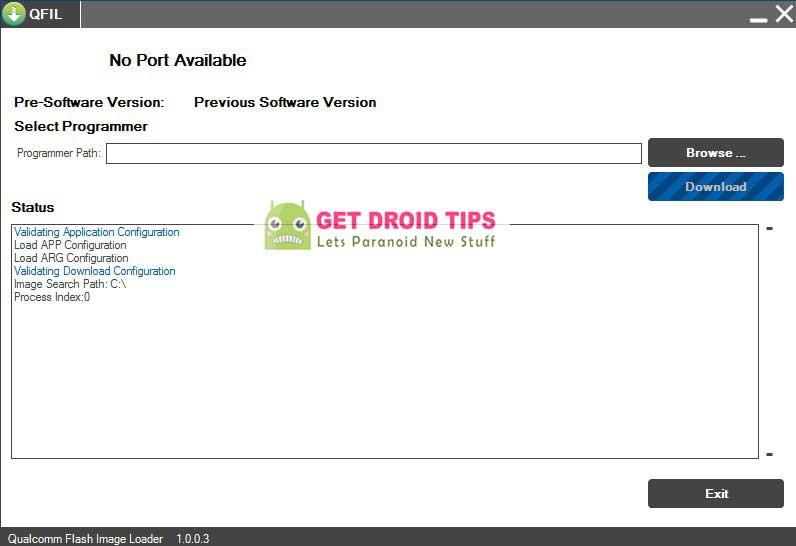Click the Validating Application Configuration log line
The image size is (796, 546).
click(x=96, y=232)
